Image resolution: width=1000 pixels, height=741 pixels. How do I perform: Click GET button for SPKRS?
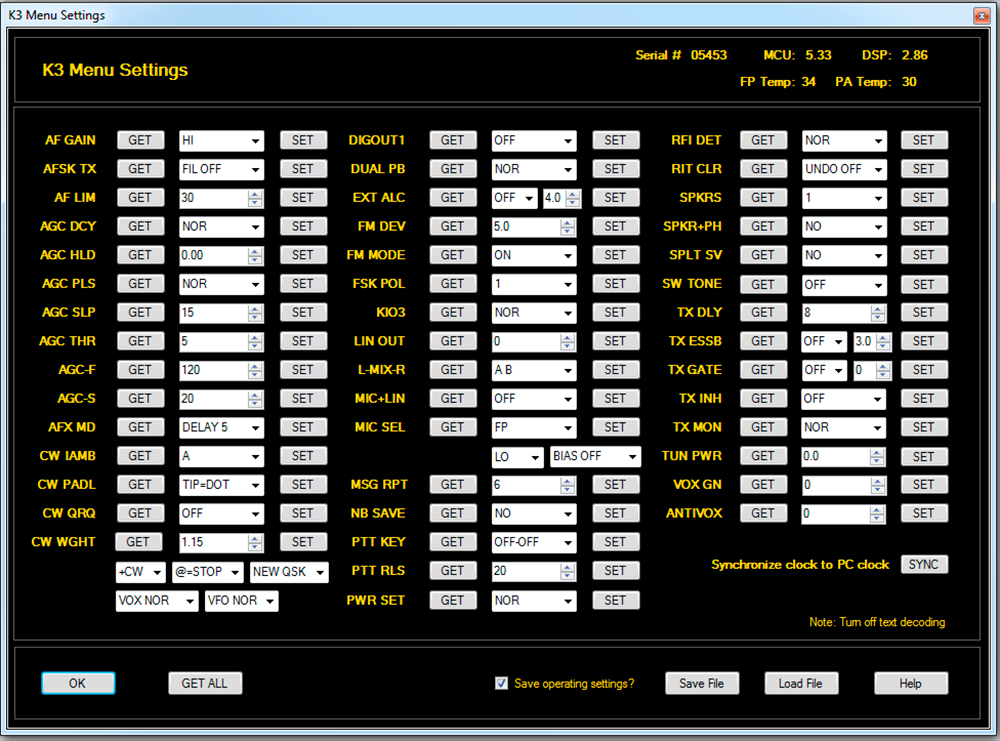[763, 198]
